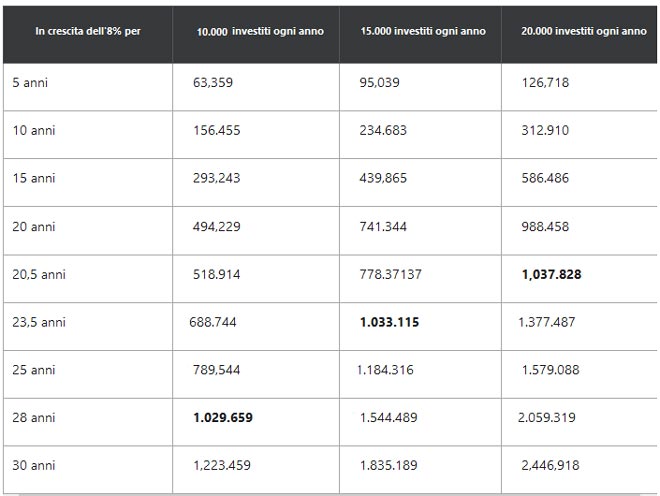Image resolution: width=660 pixels, height=496 pixels.
Task: Select the 63,359 cell
Action: (213, 82)
